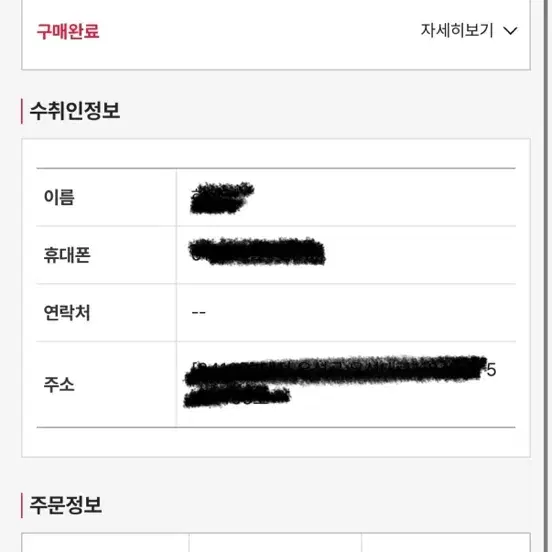552x552 pixels.
Task: Select the redacted name value
Action: pos(222,198)
